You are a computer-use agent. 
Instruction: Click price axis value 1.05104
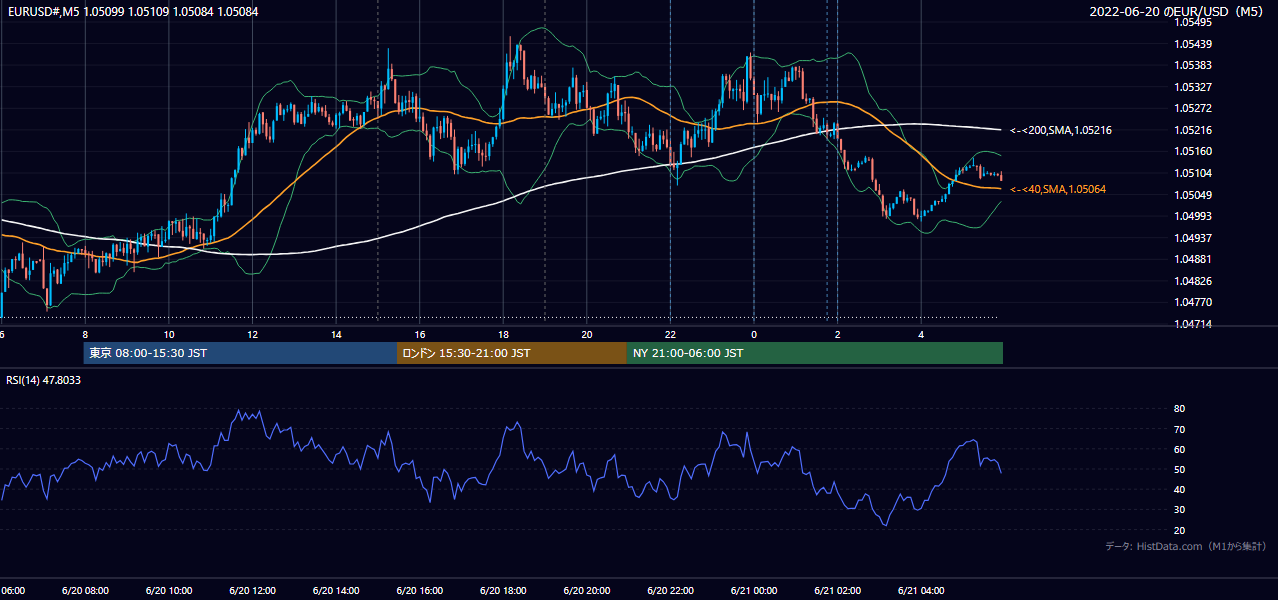pyautogui.click(x=1193, y=173)
